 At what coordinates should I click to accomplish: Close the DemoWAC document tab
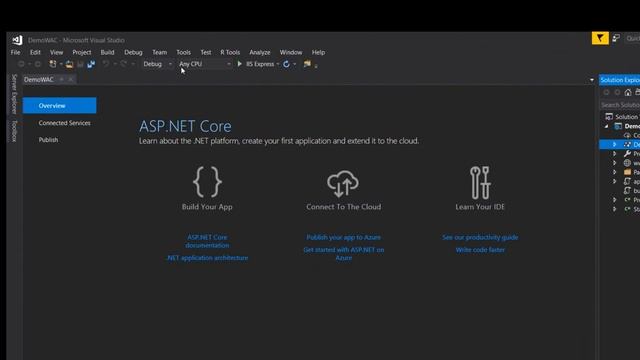71,79
